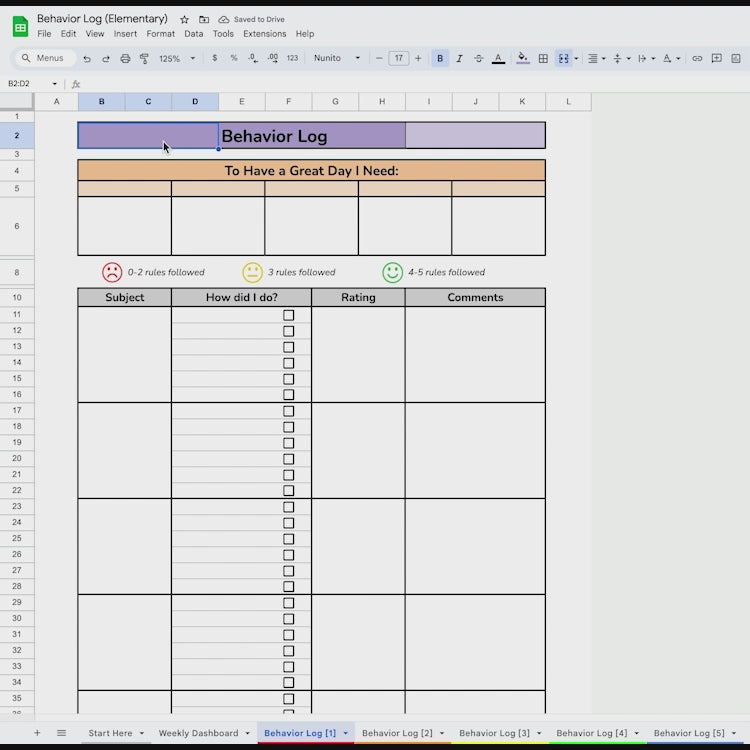Open the Weekly Dashboard tab dropdown arrow
This screenshot has height=750, width=750.
247,733
